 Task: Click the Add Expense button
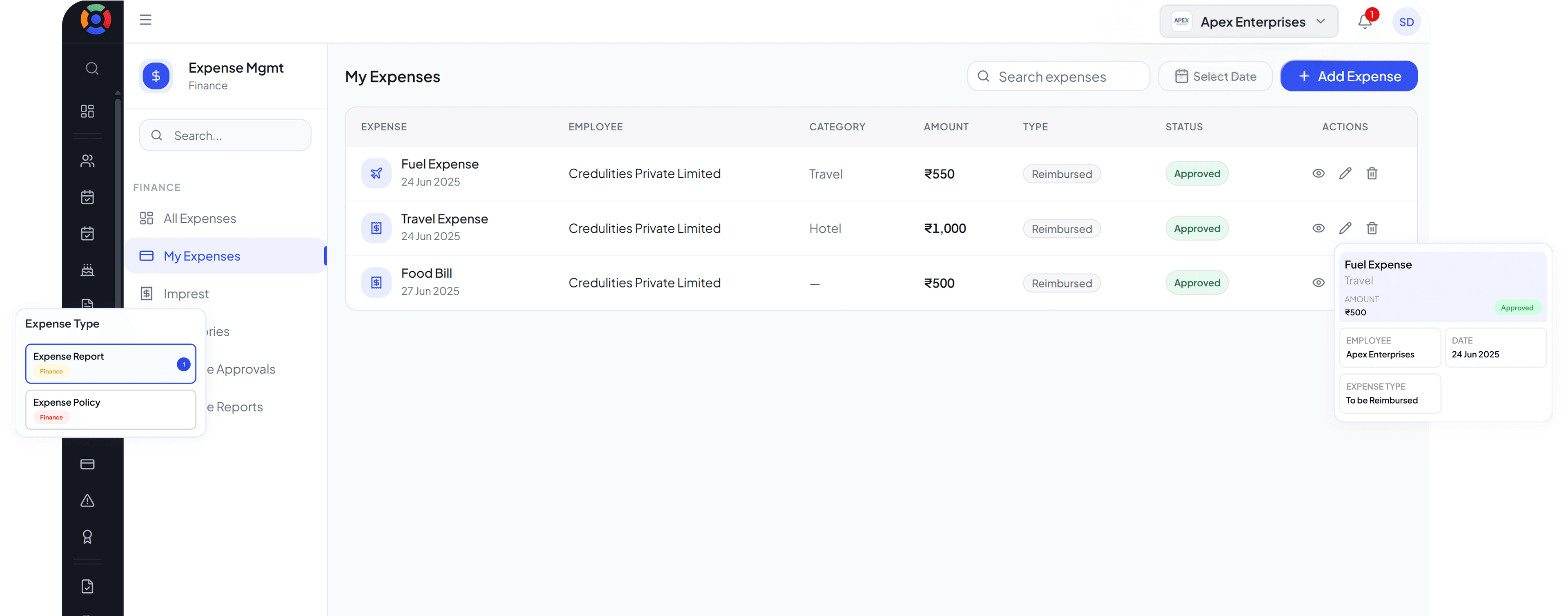click(x=1349, y=77)
